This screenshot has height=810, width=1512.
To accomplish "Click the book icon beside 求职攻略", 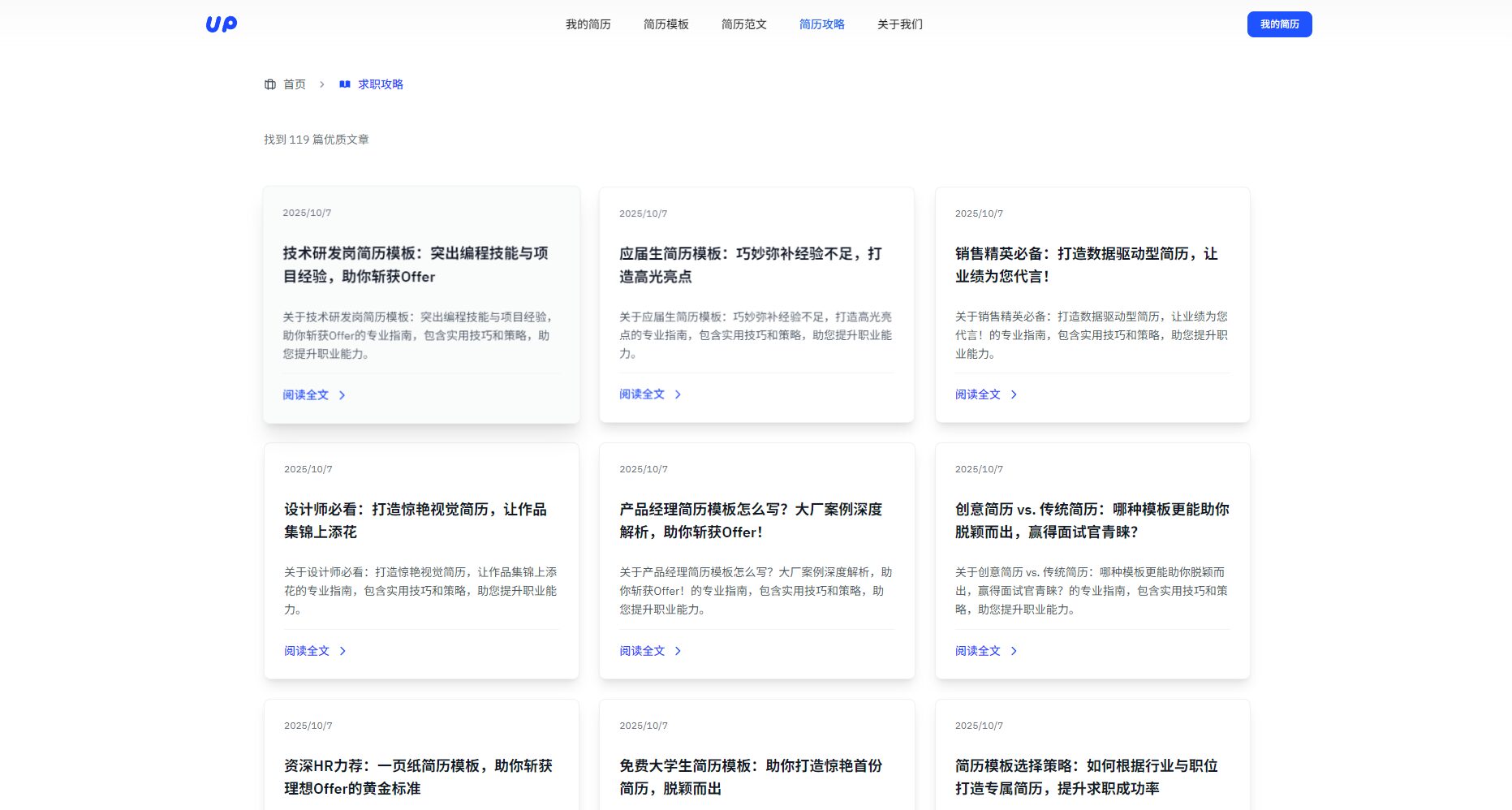I will point(344,84).
